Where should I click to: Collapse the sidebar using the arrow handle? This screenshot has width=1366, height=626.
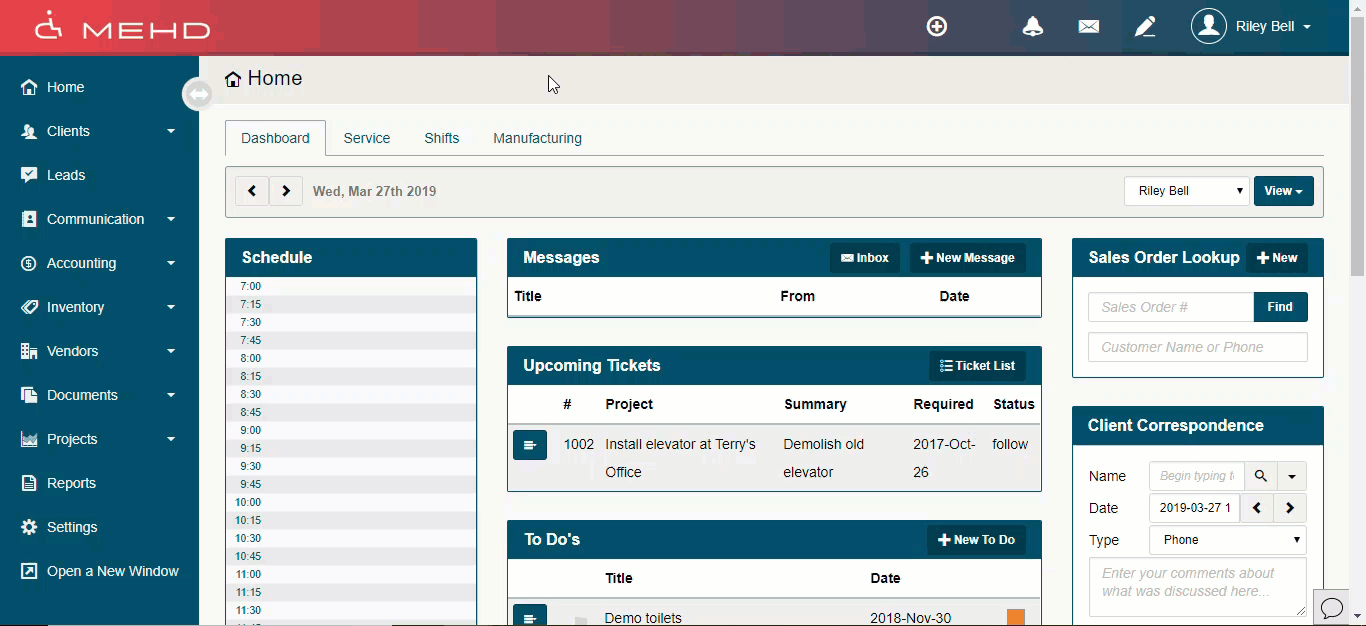197,93
